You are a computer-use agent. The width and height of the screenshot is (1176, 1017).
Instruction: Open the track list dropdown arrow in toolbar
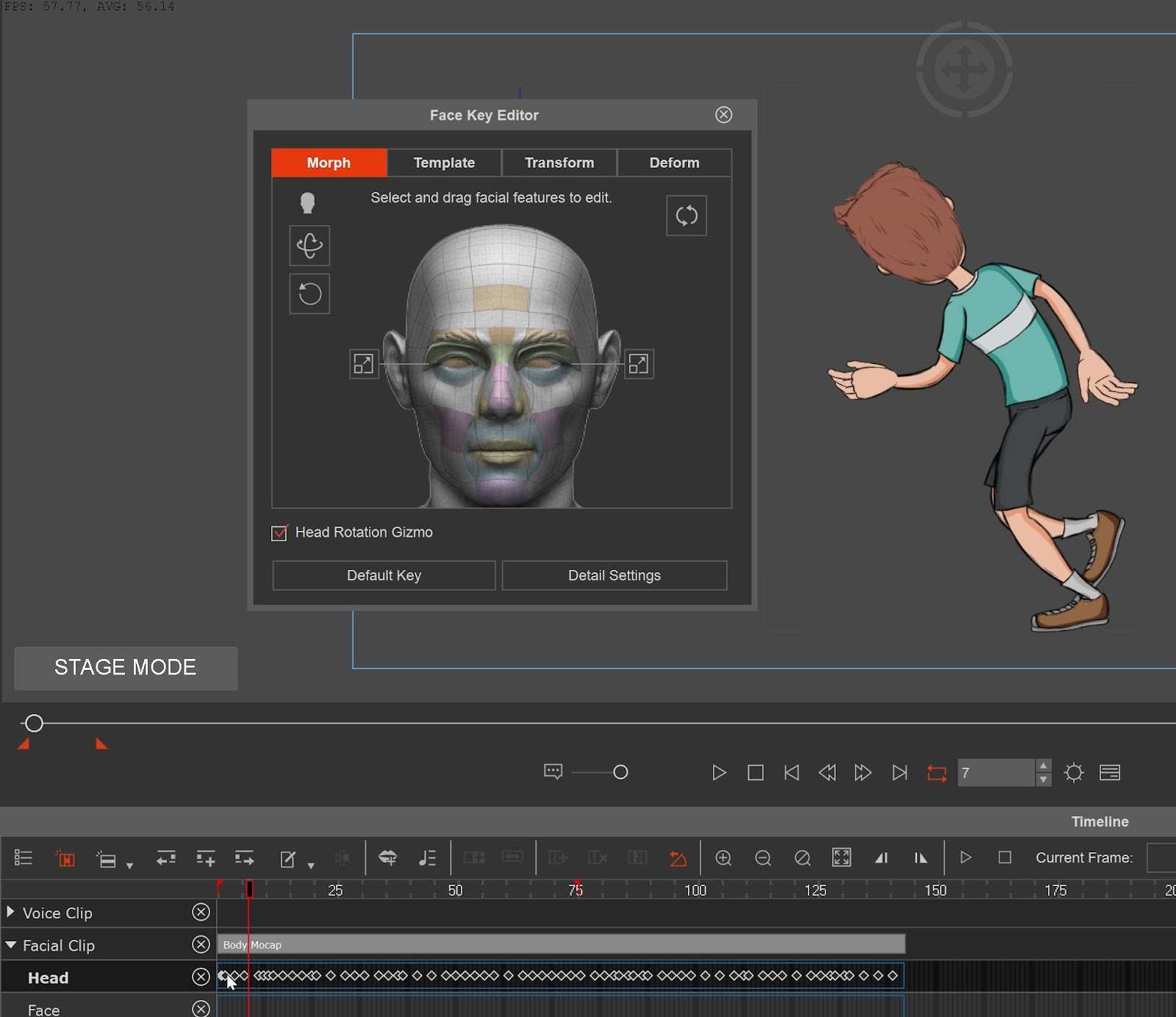pyautogui.click(x=129, y=866)
